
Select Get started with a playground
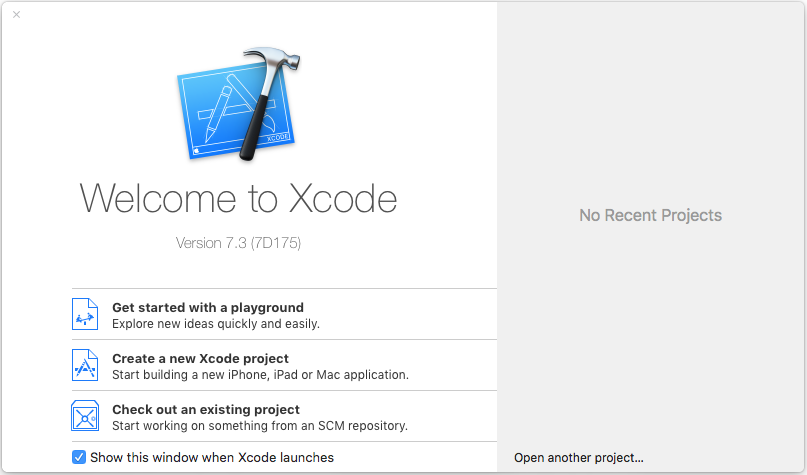click(x=284, y=314)
